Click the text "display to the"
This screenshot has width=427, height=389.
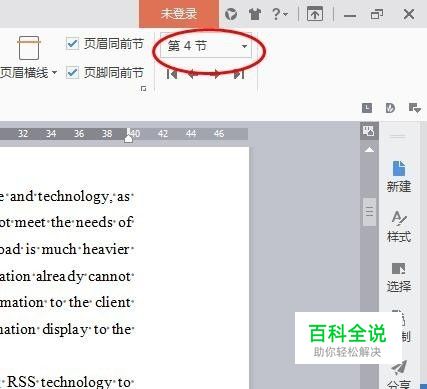tap(86, 329)
